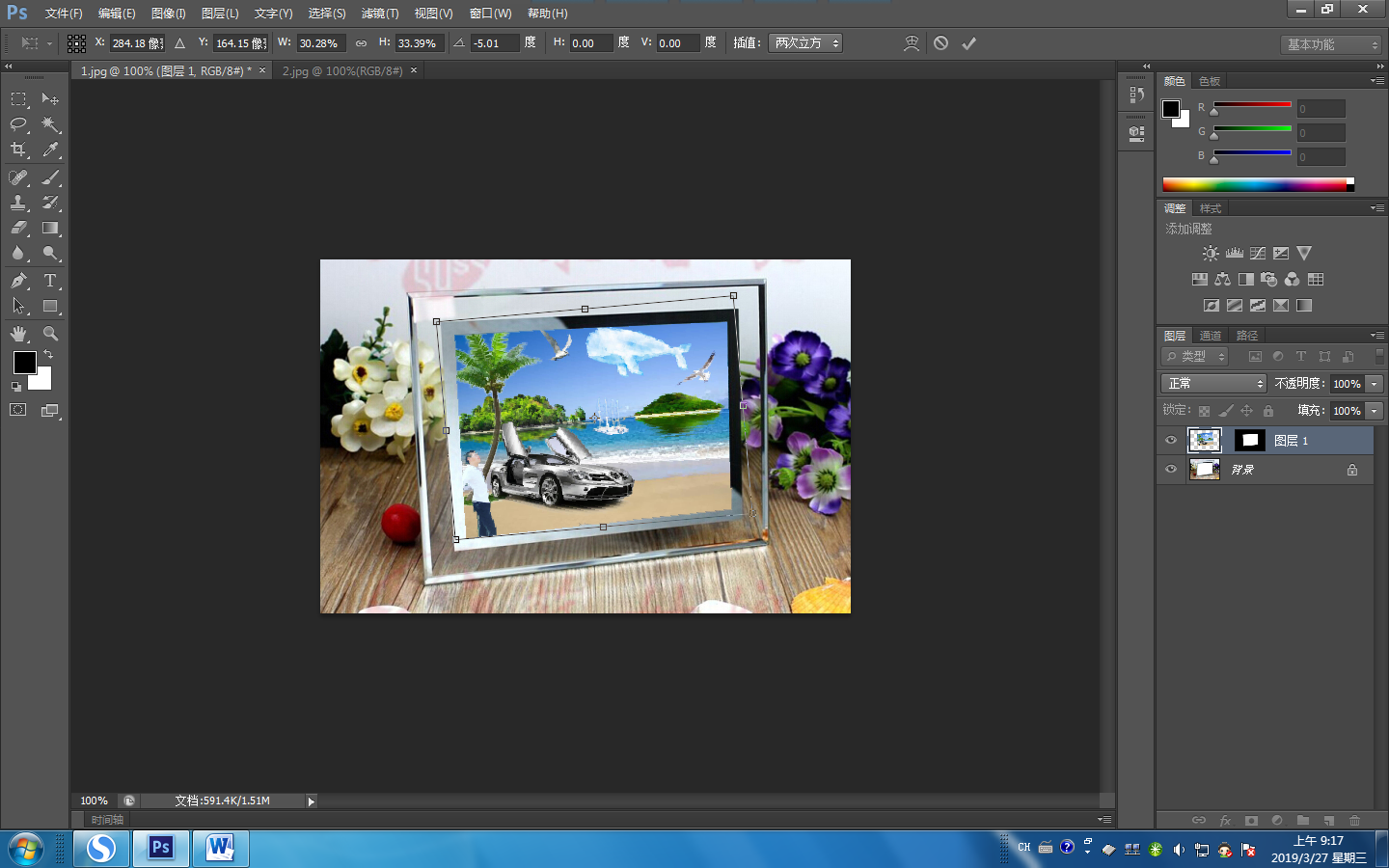Screen dimensions: 1389x868
Task: Select the Pen tool
Action: [18, 281]
